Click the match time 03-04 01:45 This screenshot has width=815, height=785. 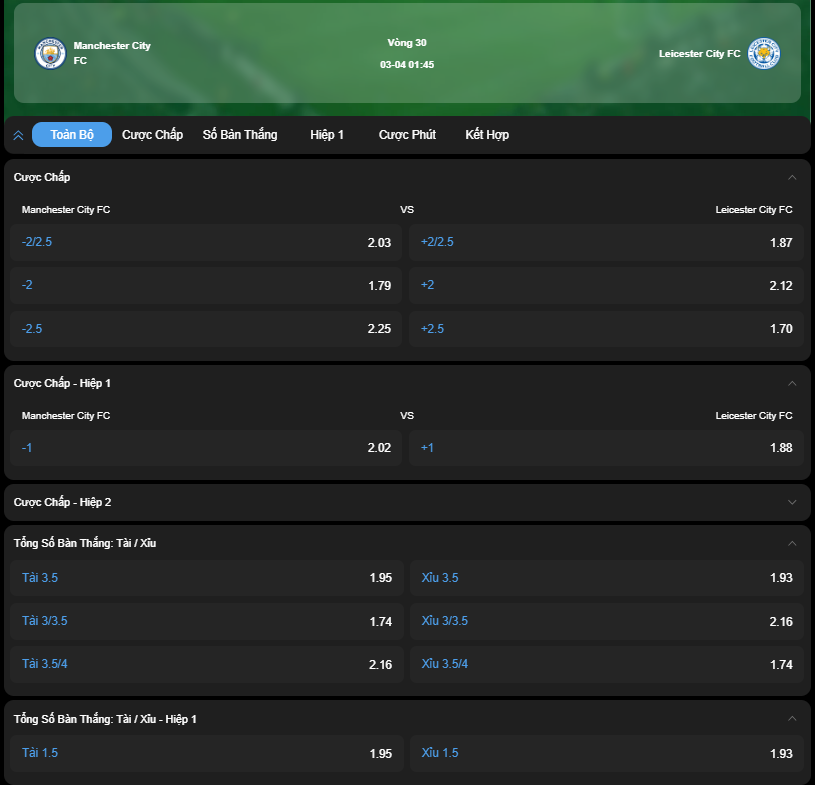pyautogui.click(x=407, y=65)
